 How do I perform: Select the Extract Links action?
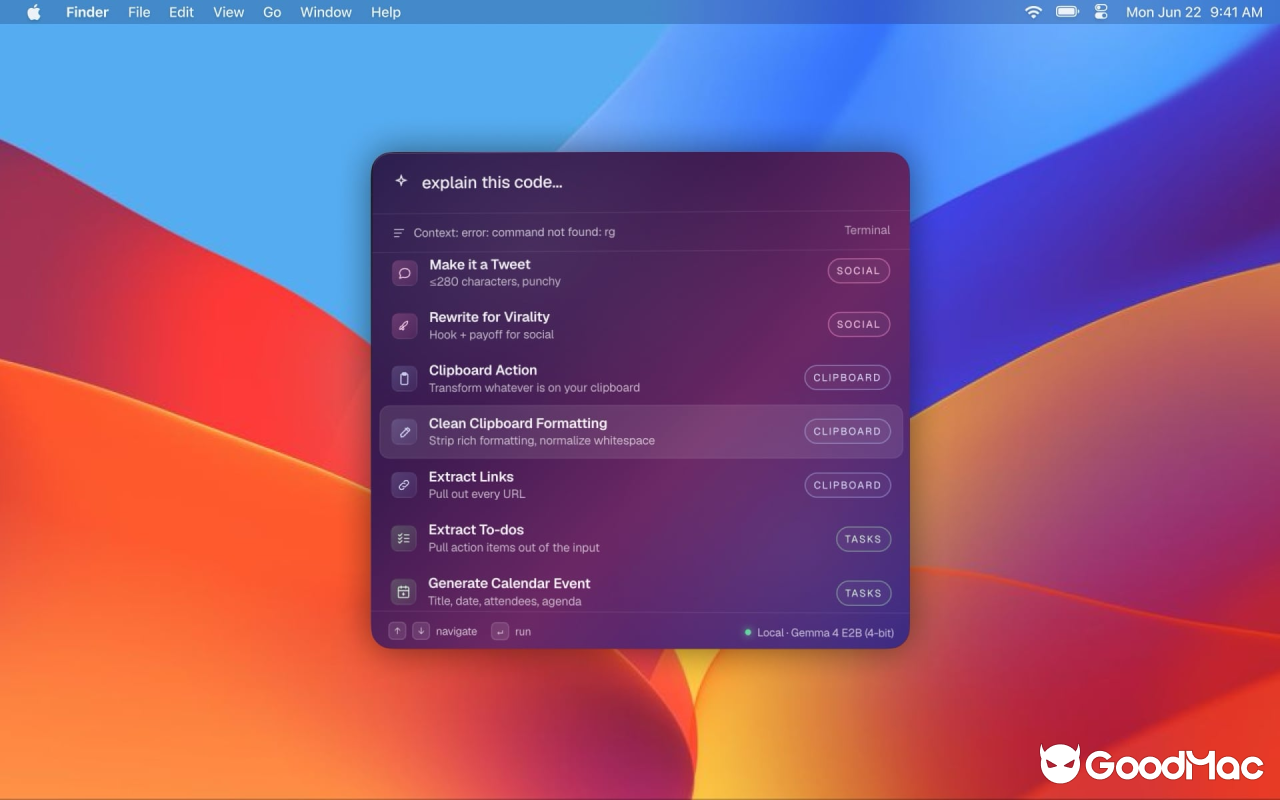pos(640,485)
